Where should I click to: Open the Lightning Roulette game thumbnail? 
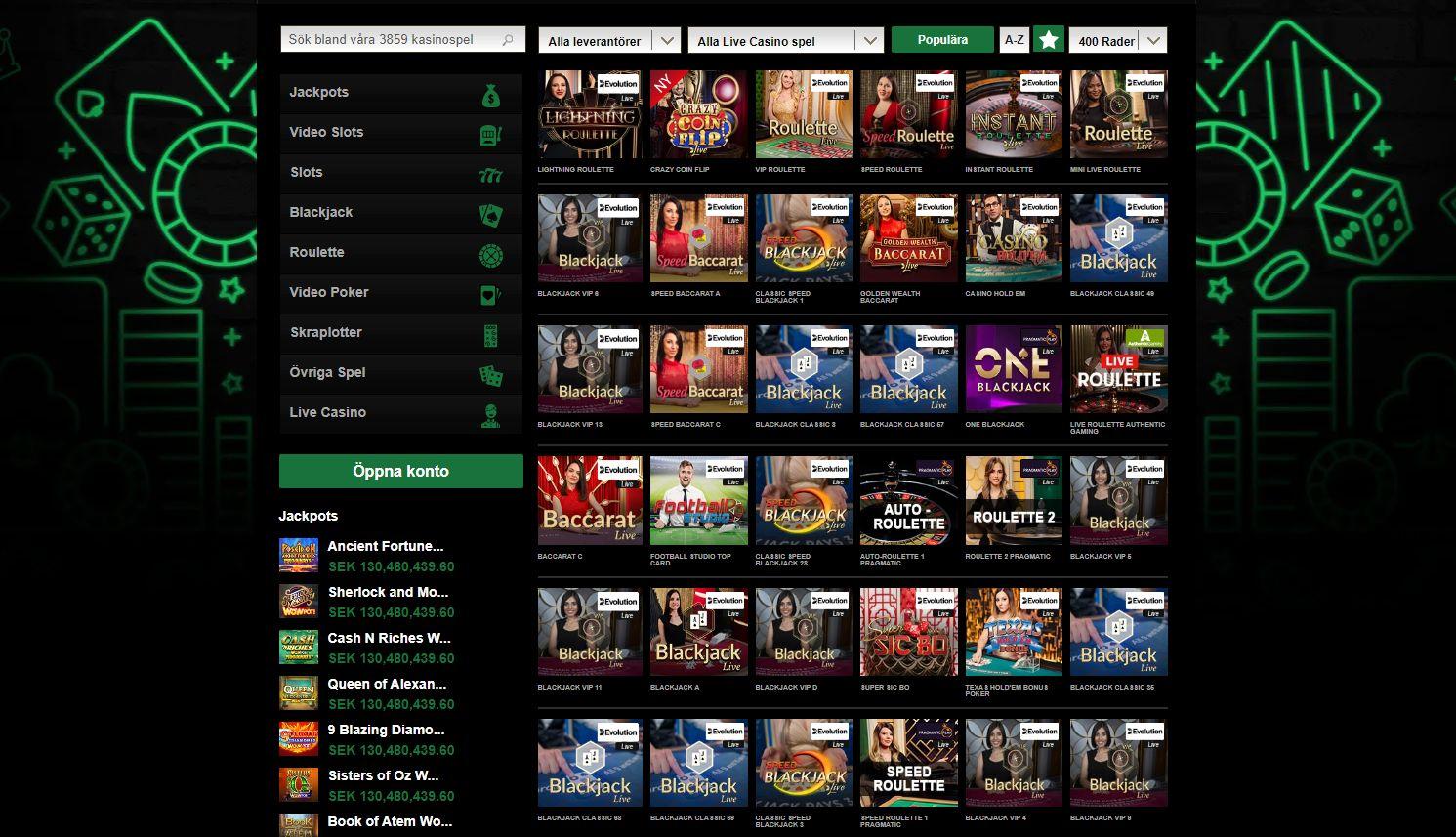tap(589, 113)
